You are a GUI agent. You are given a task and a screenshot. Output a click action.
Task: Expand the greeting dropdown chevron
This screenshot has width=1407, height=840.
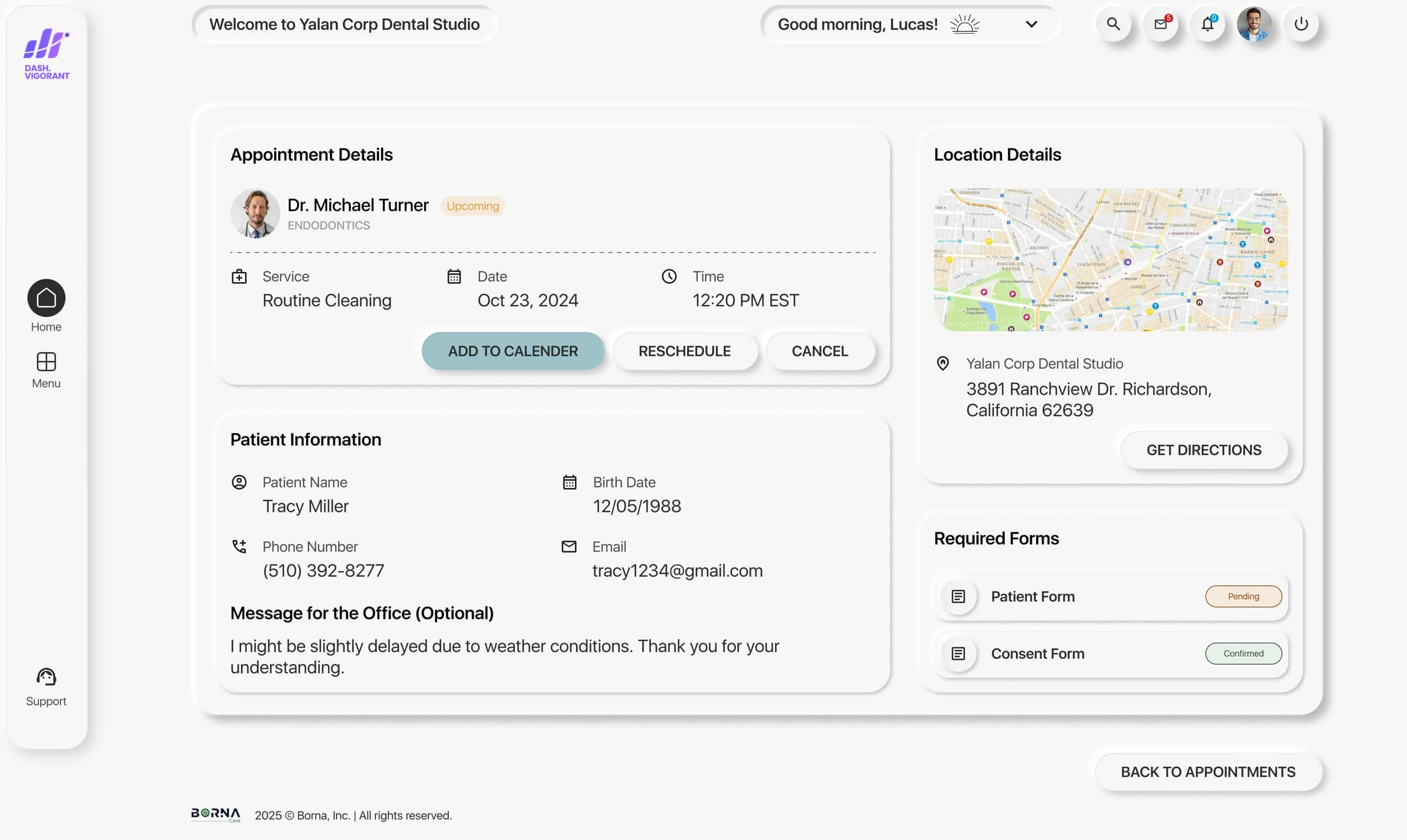click(x=1031, y=24)
